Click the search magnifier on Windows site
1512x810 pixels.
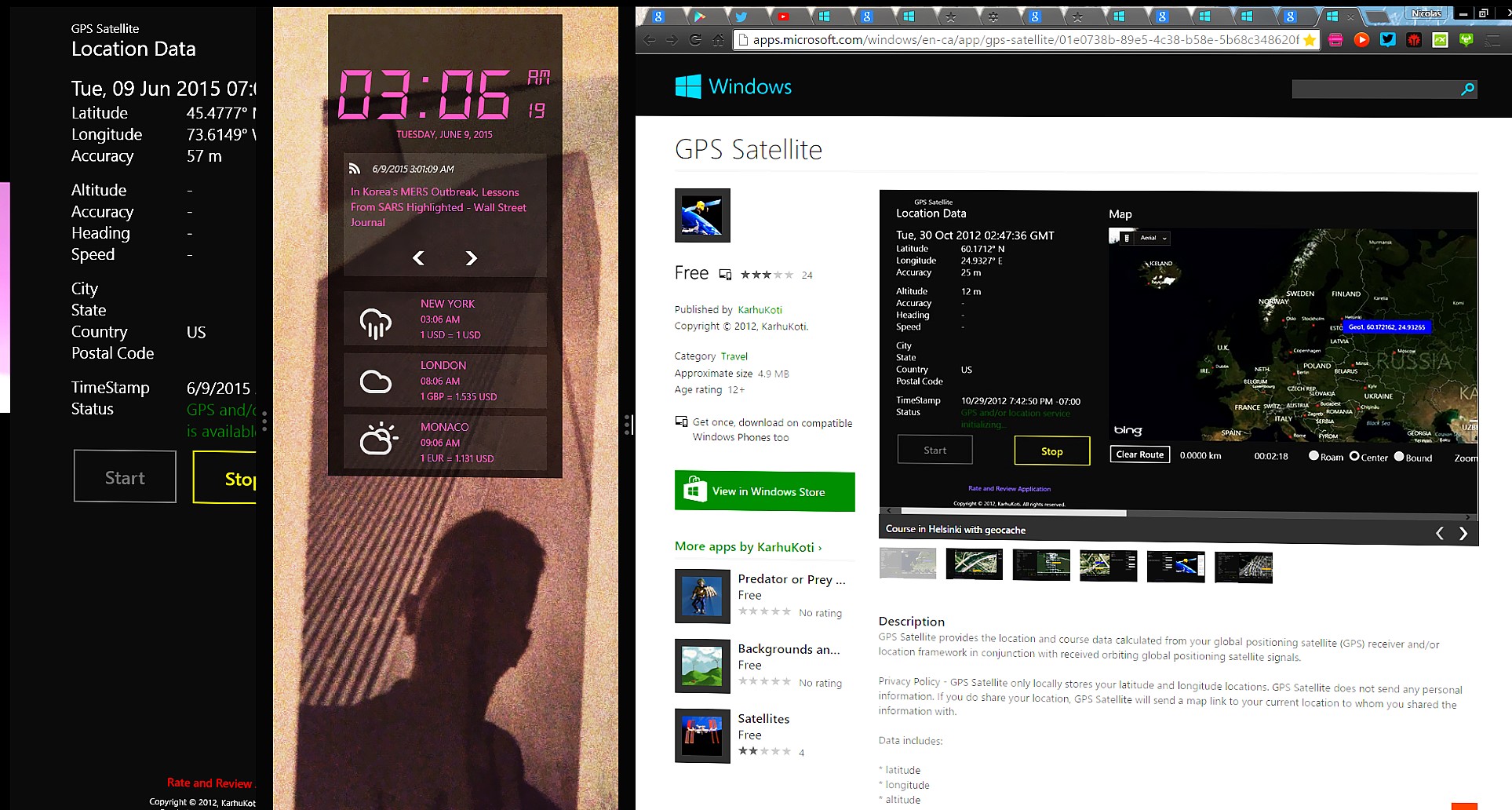point(1467,89)
